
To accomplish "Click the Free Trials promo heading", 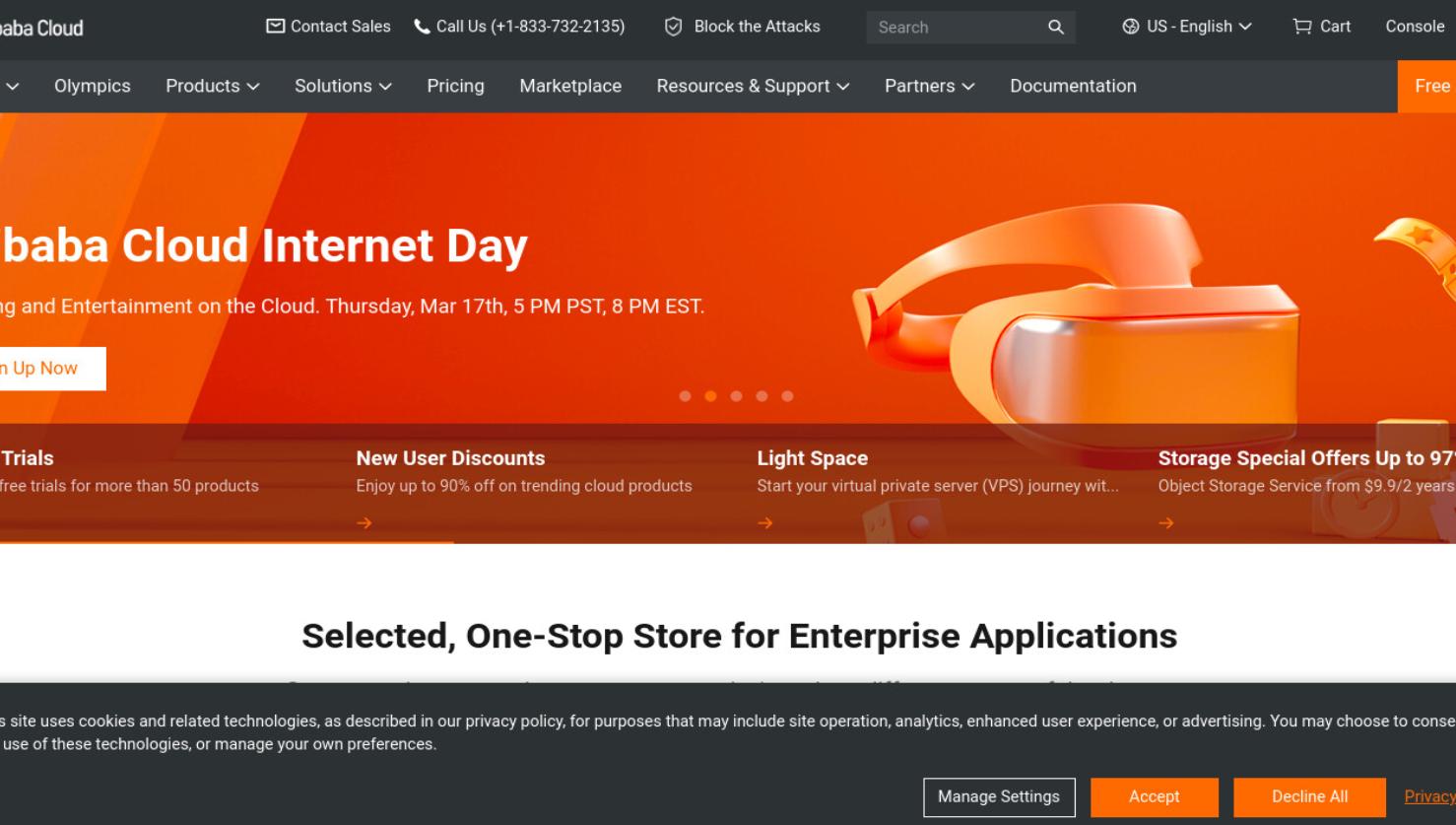I will [x=27, y=458].
